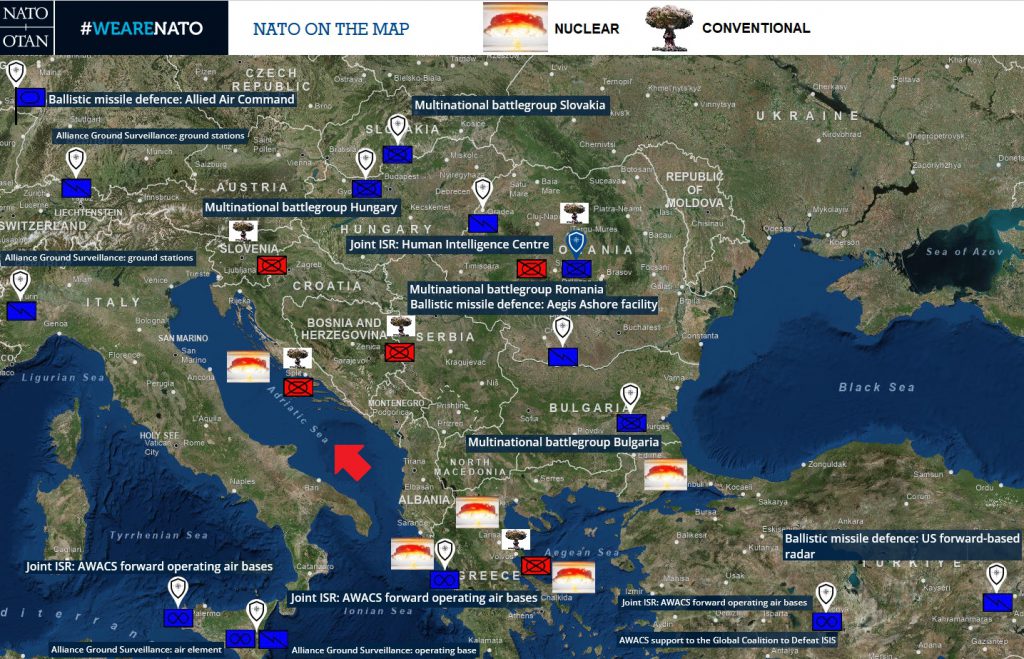Click "Joint ISR: Human Intelligence Centre" label
Viewport: 1024px width, 659px height.
[x=449, y=245]
